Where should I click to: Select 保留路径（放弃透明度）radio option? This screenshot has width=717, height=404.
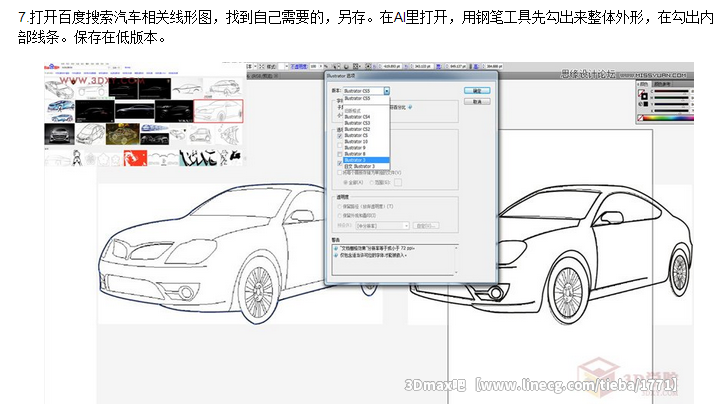[340, 207]
